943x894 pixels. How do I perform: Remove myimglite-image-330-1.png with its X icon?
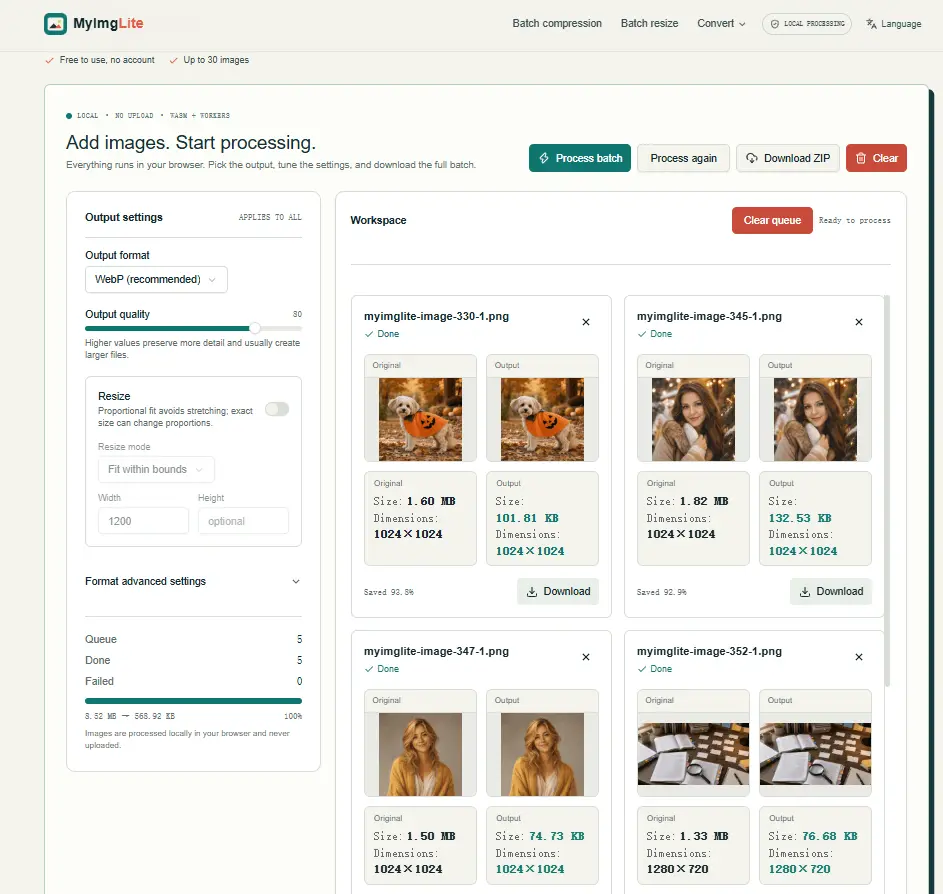click(x=586, y=322)
